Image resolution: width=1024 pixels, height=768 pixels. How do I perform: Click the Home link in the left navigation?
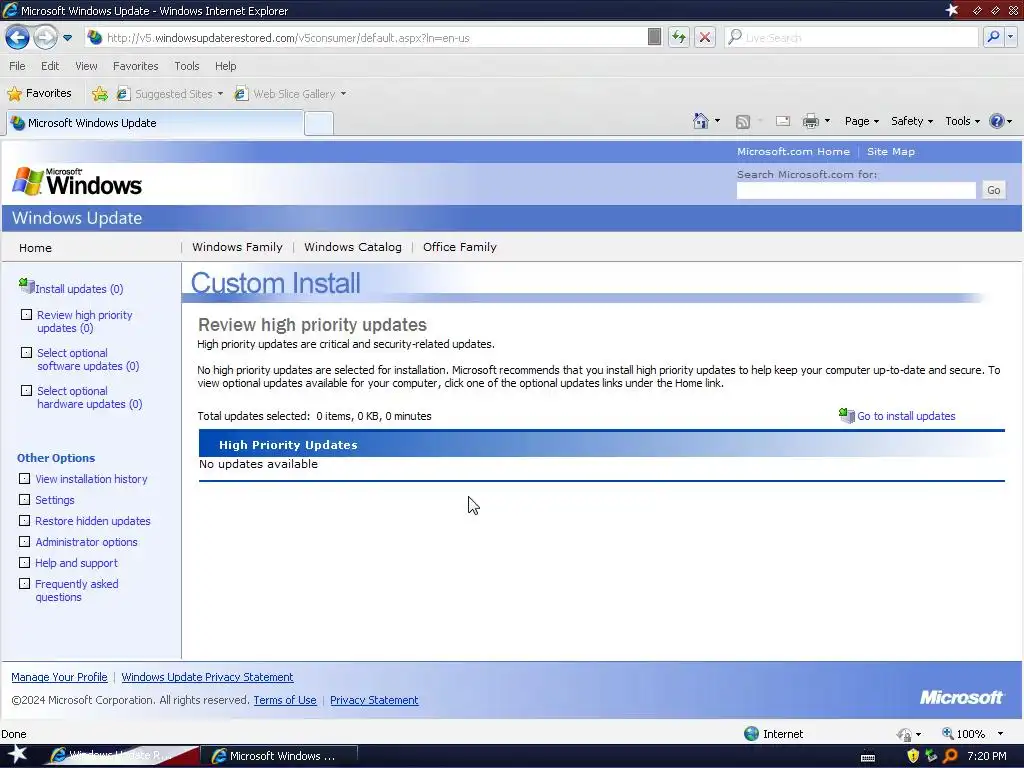35,248
